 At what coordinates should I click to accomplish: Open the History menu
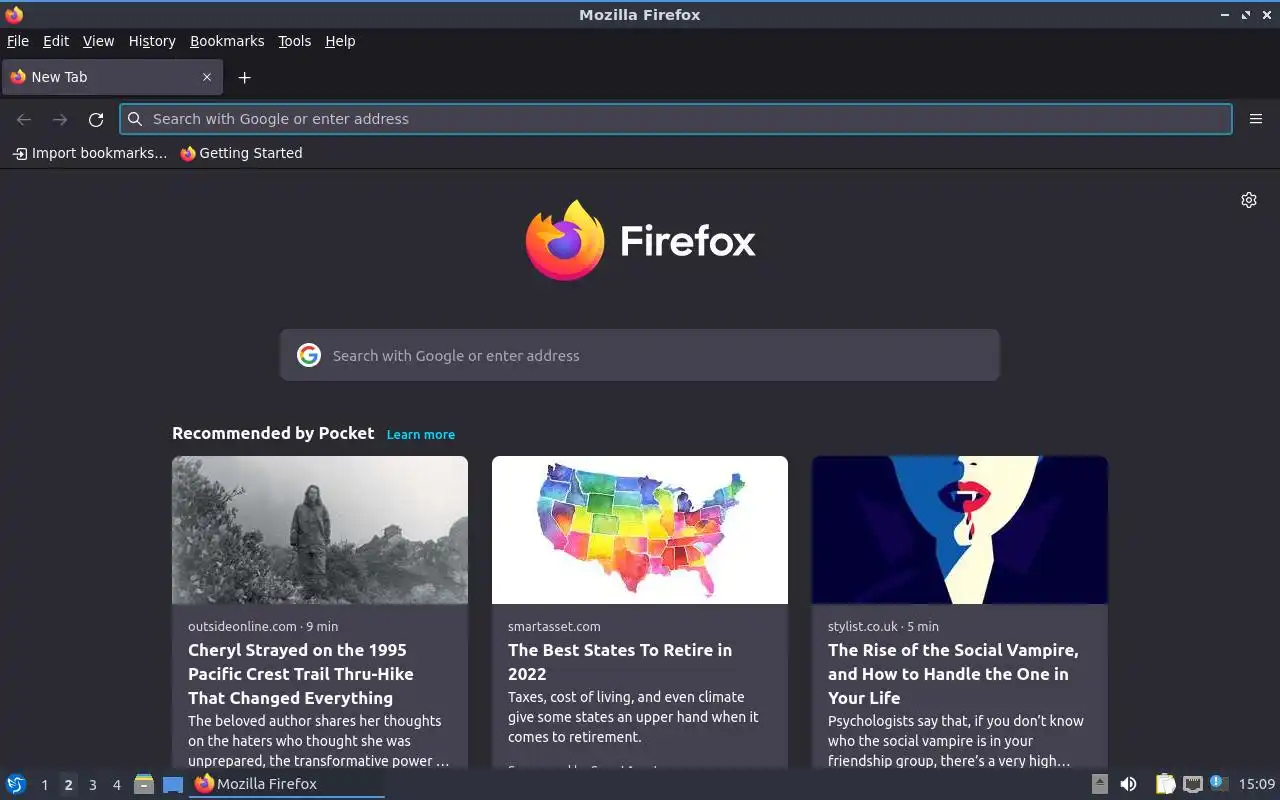pos(152,41)
